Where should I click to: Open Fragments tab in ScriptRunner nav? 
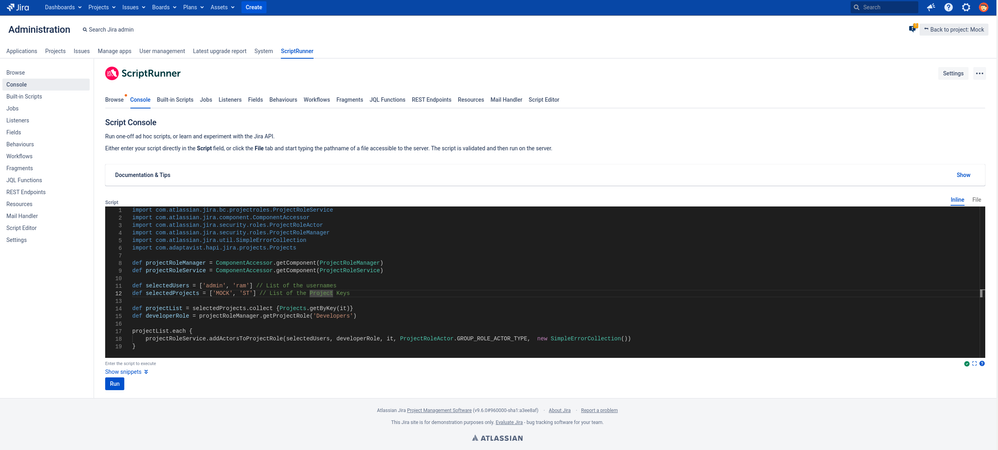pos(349,100)
